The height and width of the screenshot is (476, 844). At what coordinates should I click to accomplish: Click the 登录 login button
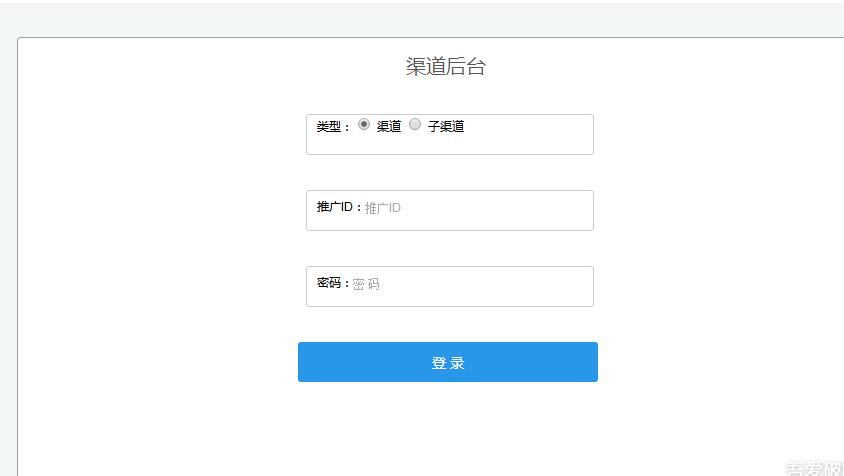[448, 362]
